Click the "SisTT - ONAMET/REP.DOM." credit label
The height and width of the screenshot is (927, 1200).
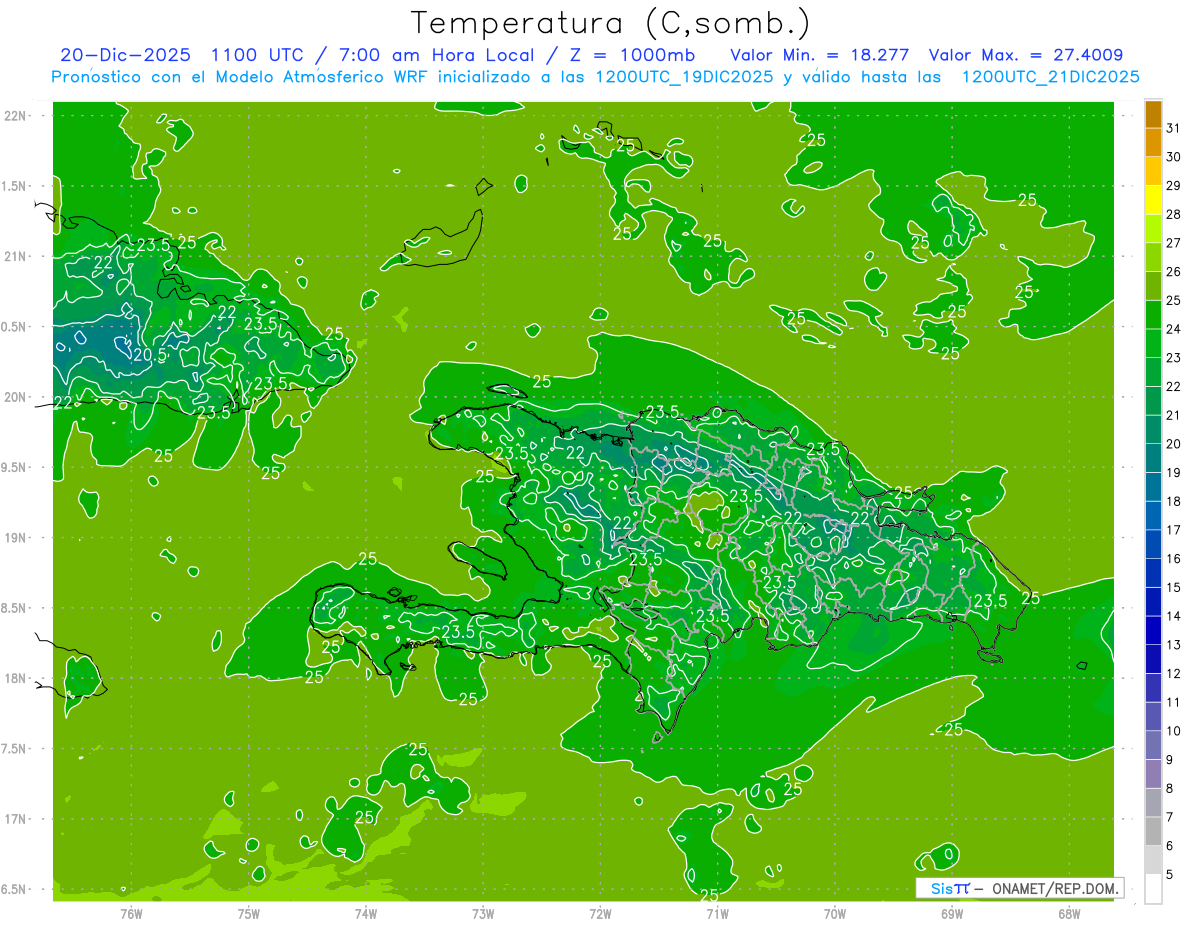click(1020, 888)
